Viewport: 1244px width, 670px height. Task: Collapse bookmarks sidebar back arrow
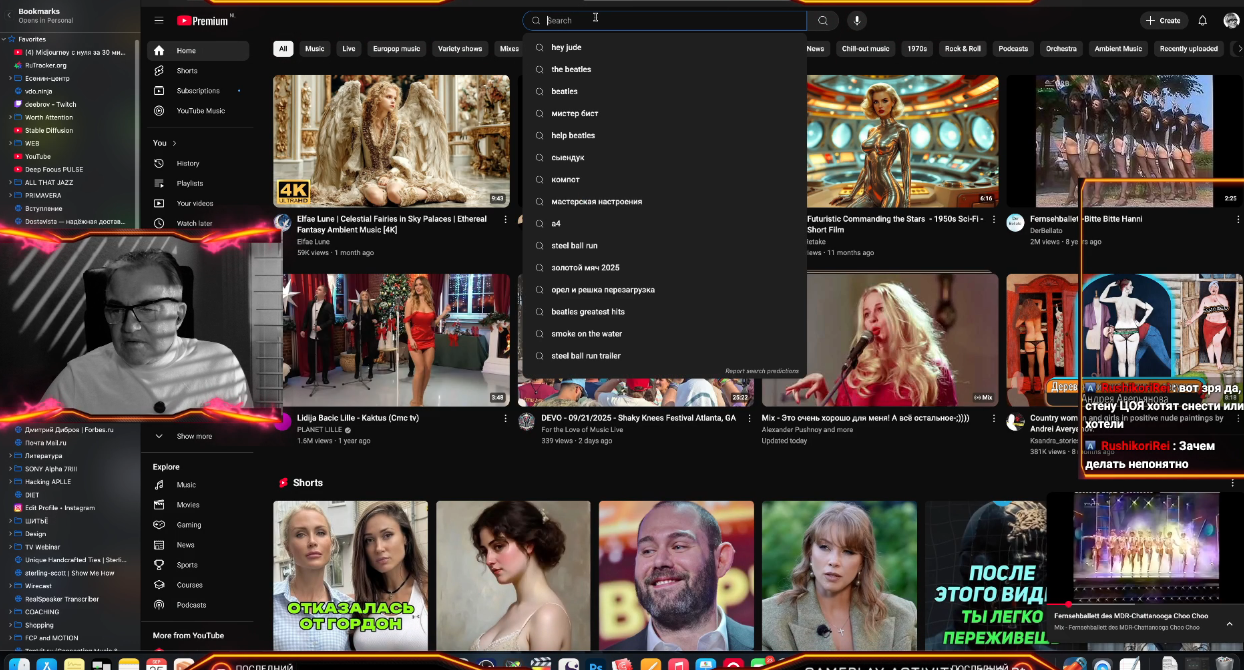[x=9, y=15]
